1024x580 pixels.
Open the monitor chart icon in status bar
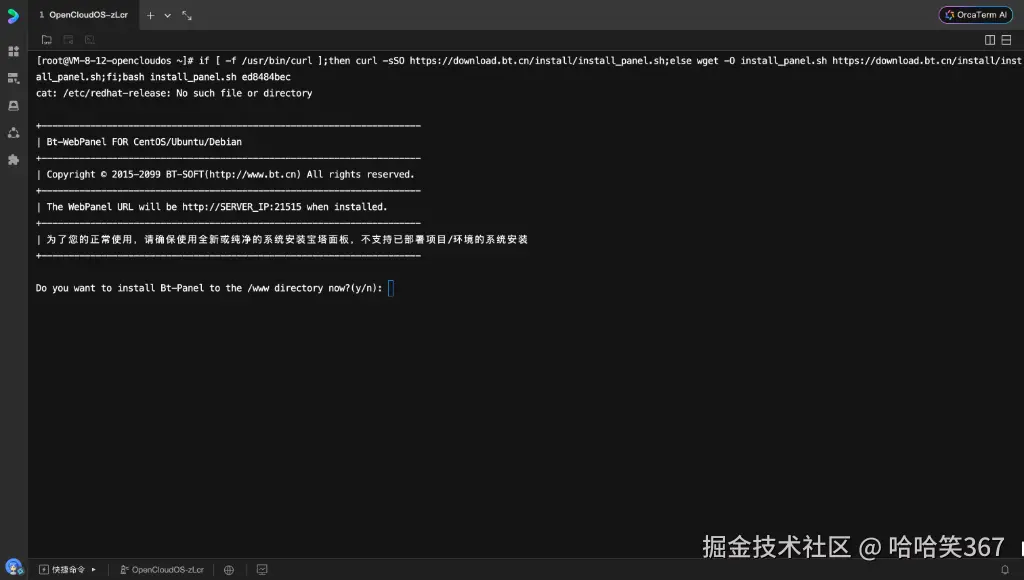click(x=262, y=570)
